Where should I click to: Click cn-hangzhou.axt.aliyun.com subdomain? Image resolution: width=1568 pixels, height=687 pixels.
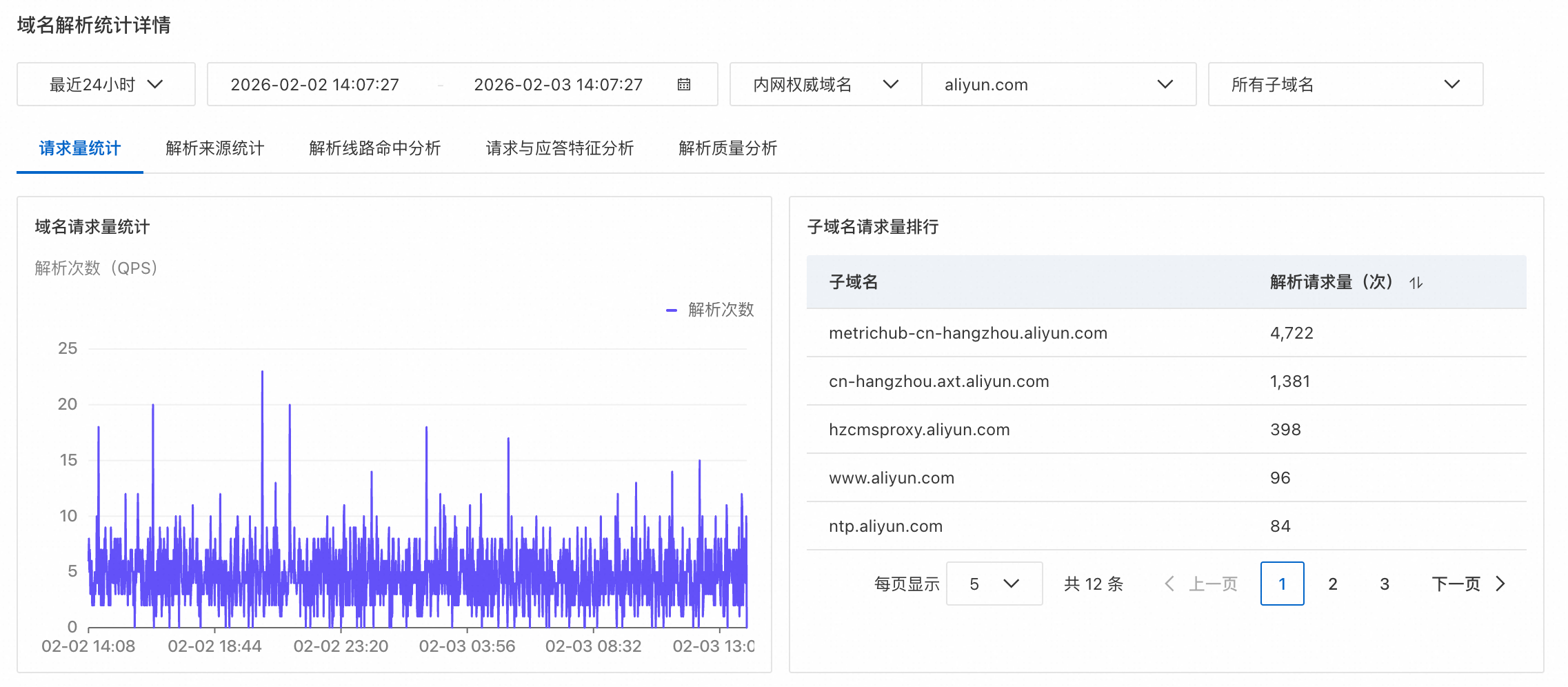[939, 381]
